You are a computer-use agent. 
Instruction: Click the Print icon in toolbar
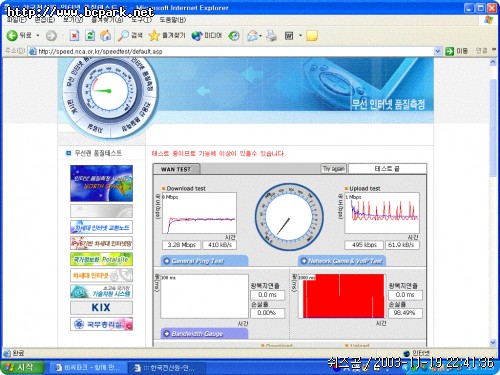pyautogui.click(x=271, y=36)
